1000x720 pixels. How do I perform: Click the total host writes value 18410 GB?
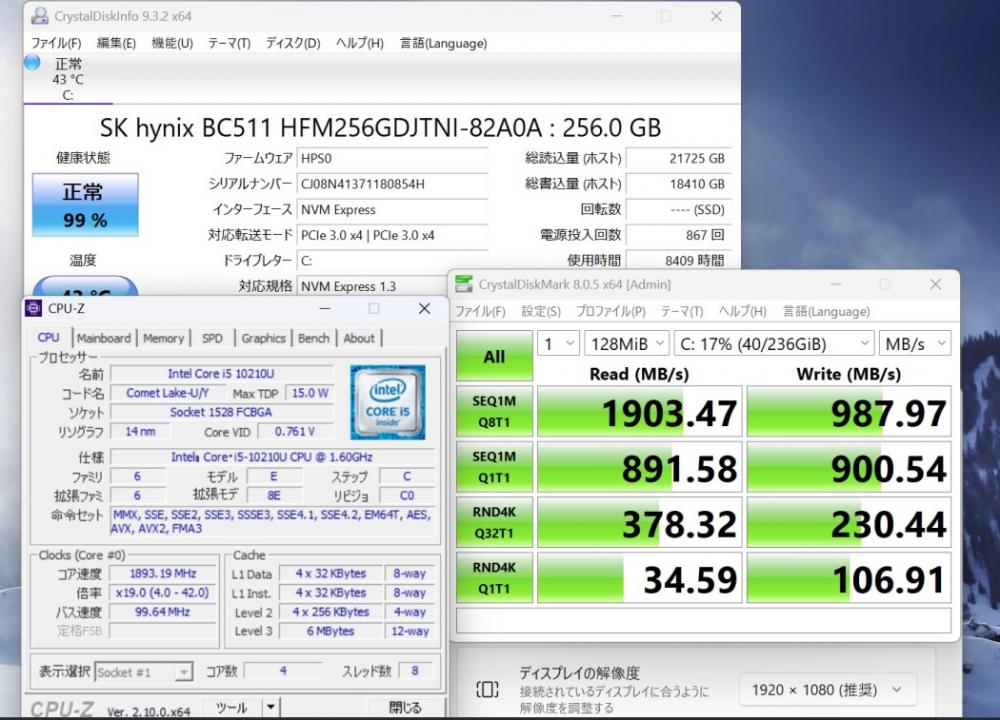(x=679, y=184)
